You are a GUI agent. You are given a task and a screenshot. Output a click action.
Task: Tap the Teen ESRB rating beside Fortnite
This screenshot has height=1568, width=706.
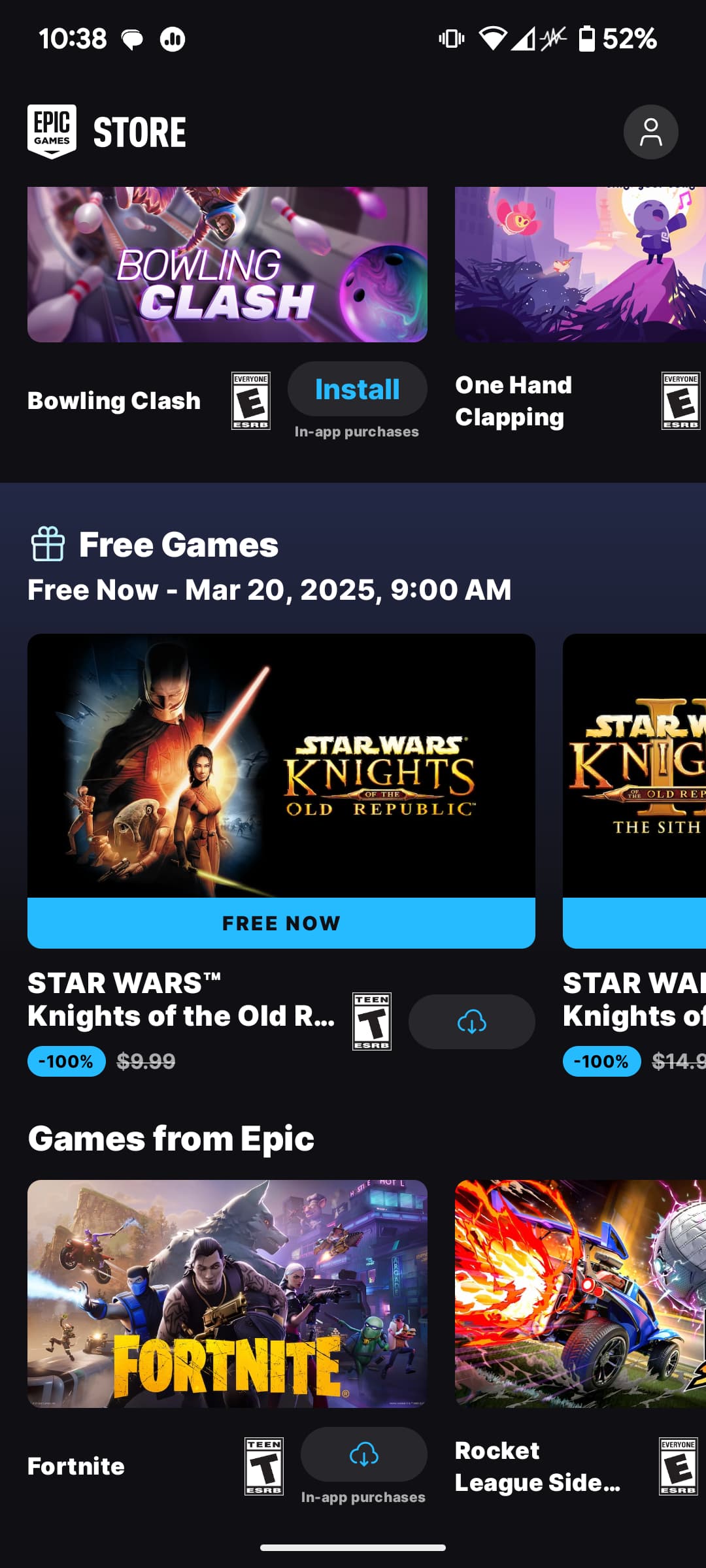pos(264,1466)
